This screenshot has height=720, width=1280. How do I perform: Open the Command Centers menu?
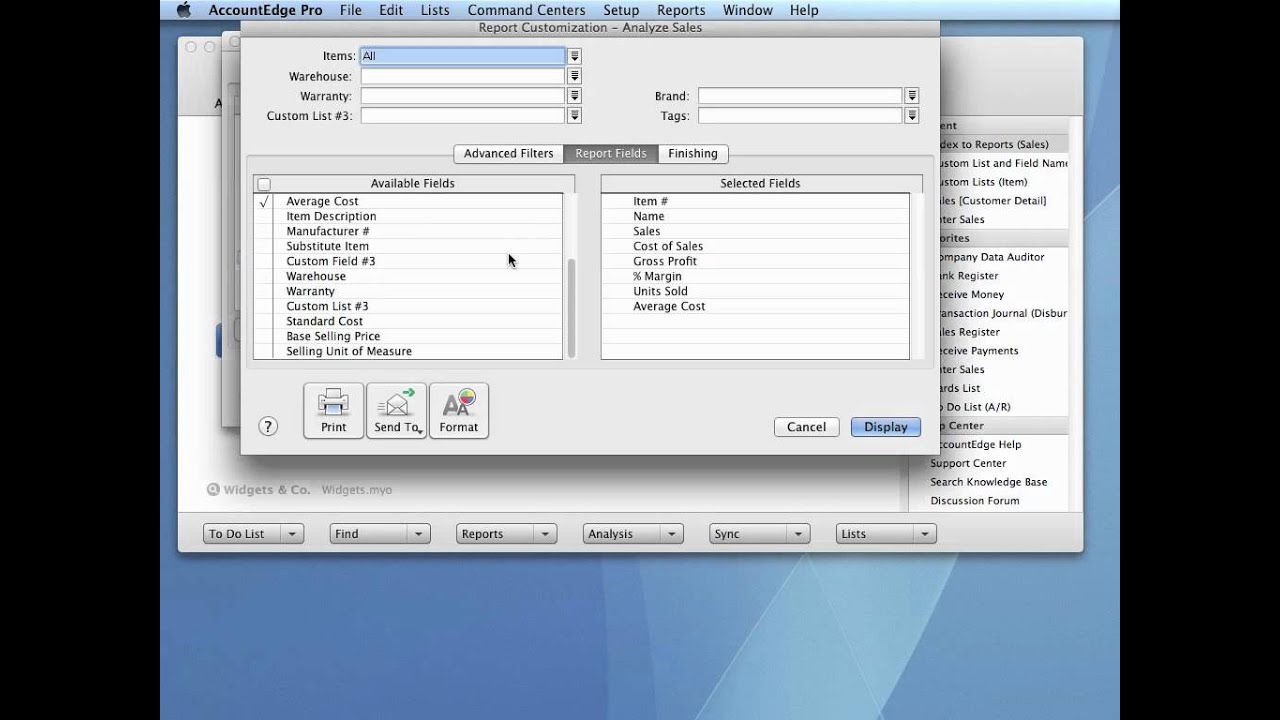[526, 10]
